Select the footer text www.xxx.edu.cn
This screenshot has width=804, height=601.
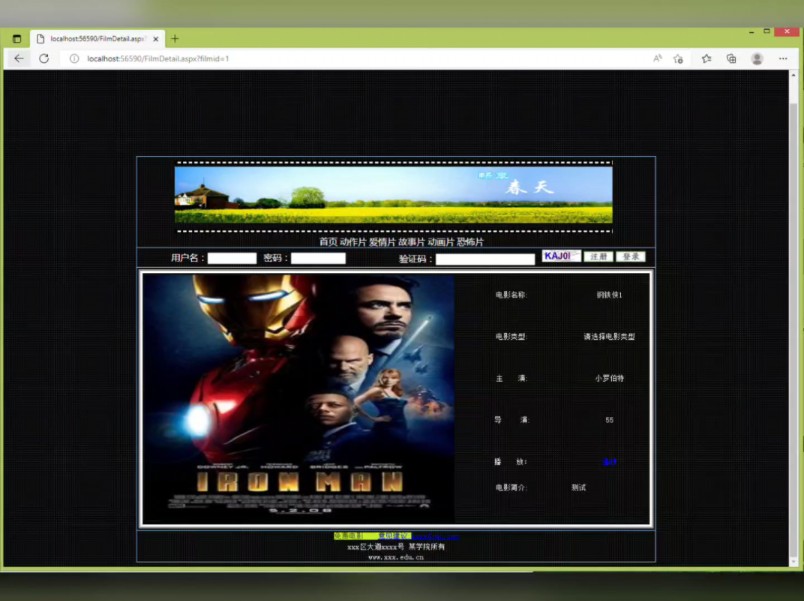click(396, 557)
